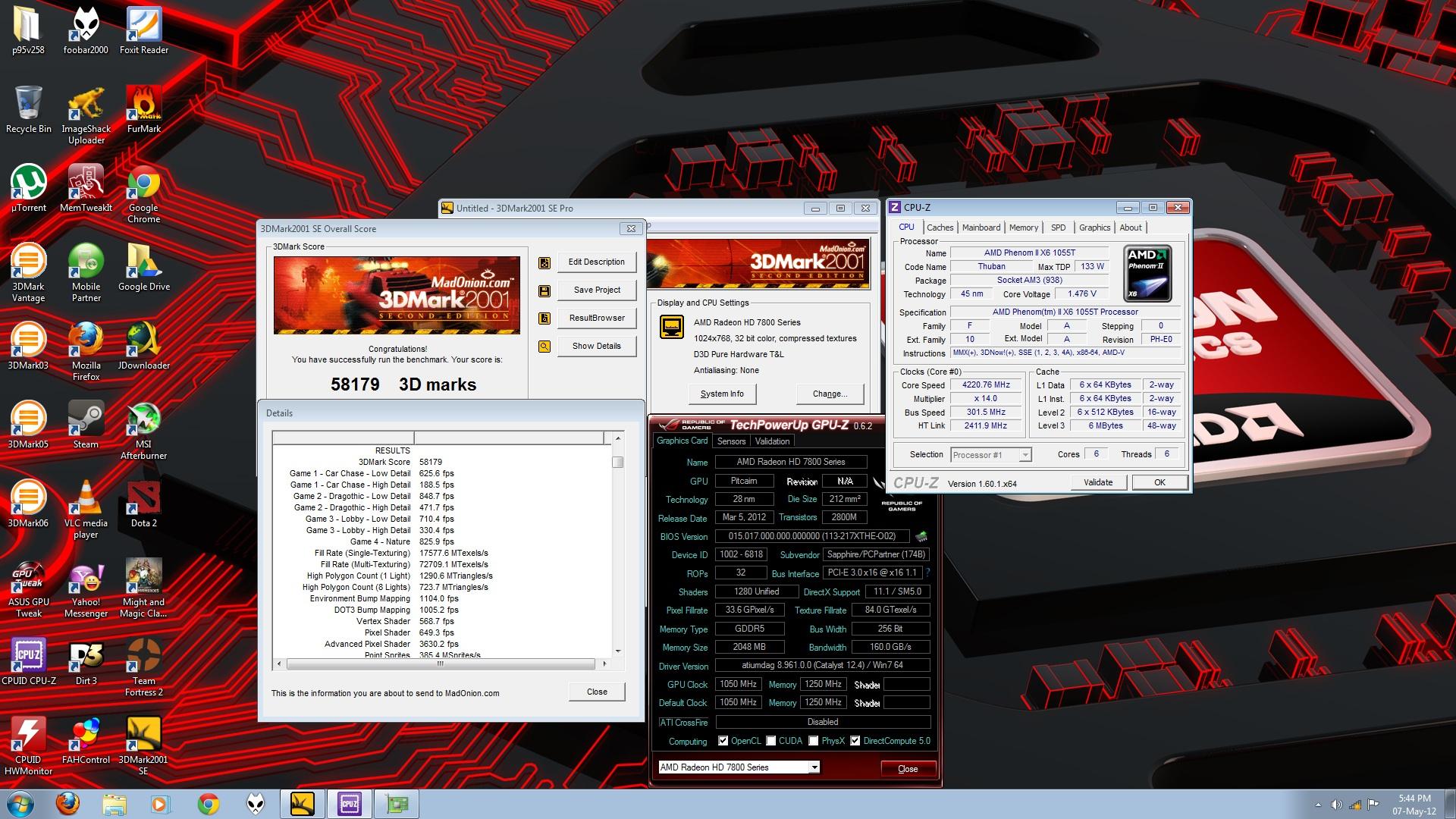Screen dimensions: 1456x819
Task: Click the Details list vertical scrollbar thumb
Action: tap(618, 462)
